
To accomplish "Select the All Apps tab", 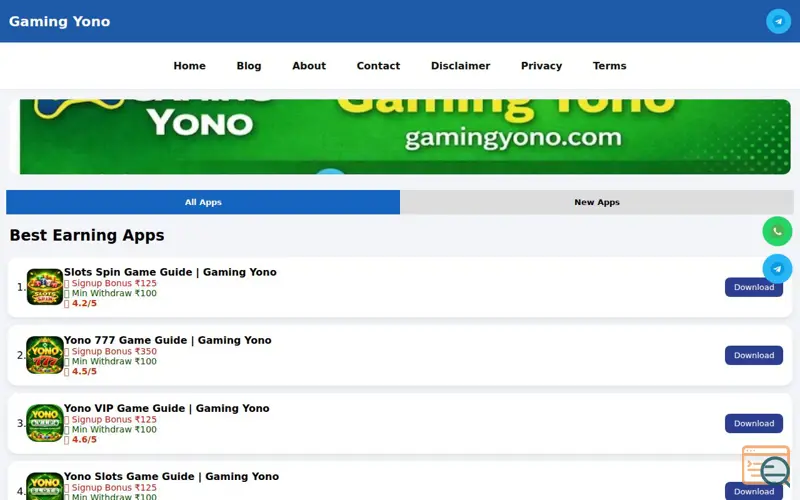I will (x=203, y=202).
